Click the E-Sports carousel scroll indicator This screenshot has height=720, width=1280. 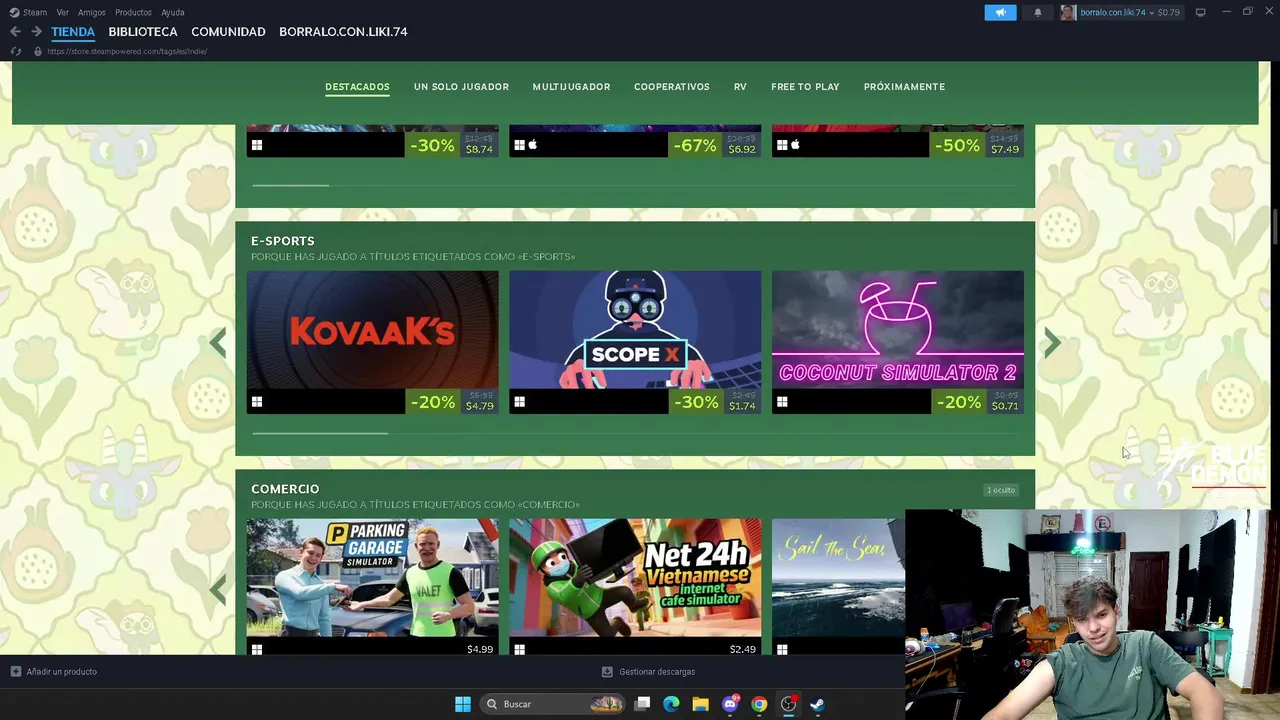[320, 433]
